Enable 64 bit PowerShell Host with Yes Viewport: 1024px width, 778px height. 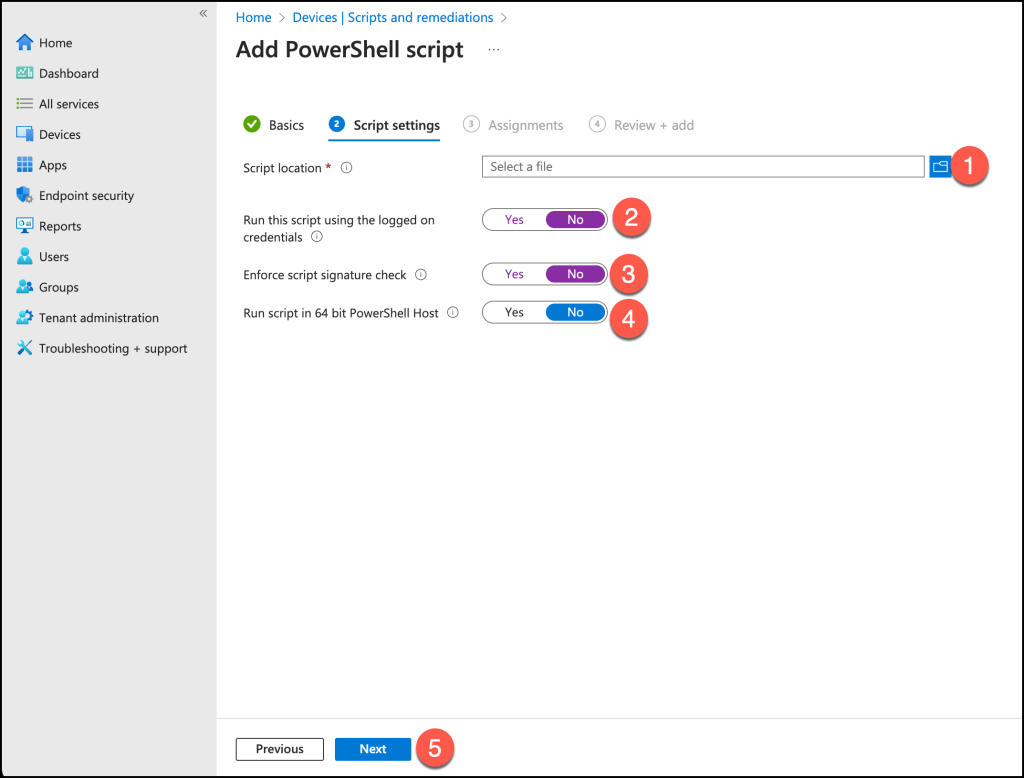[x=514, y=312]
